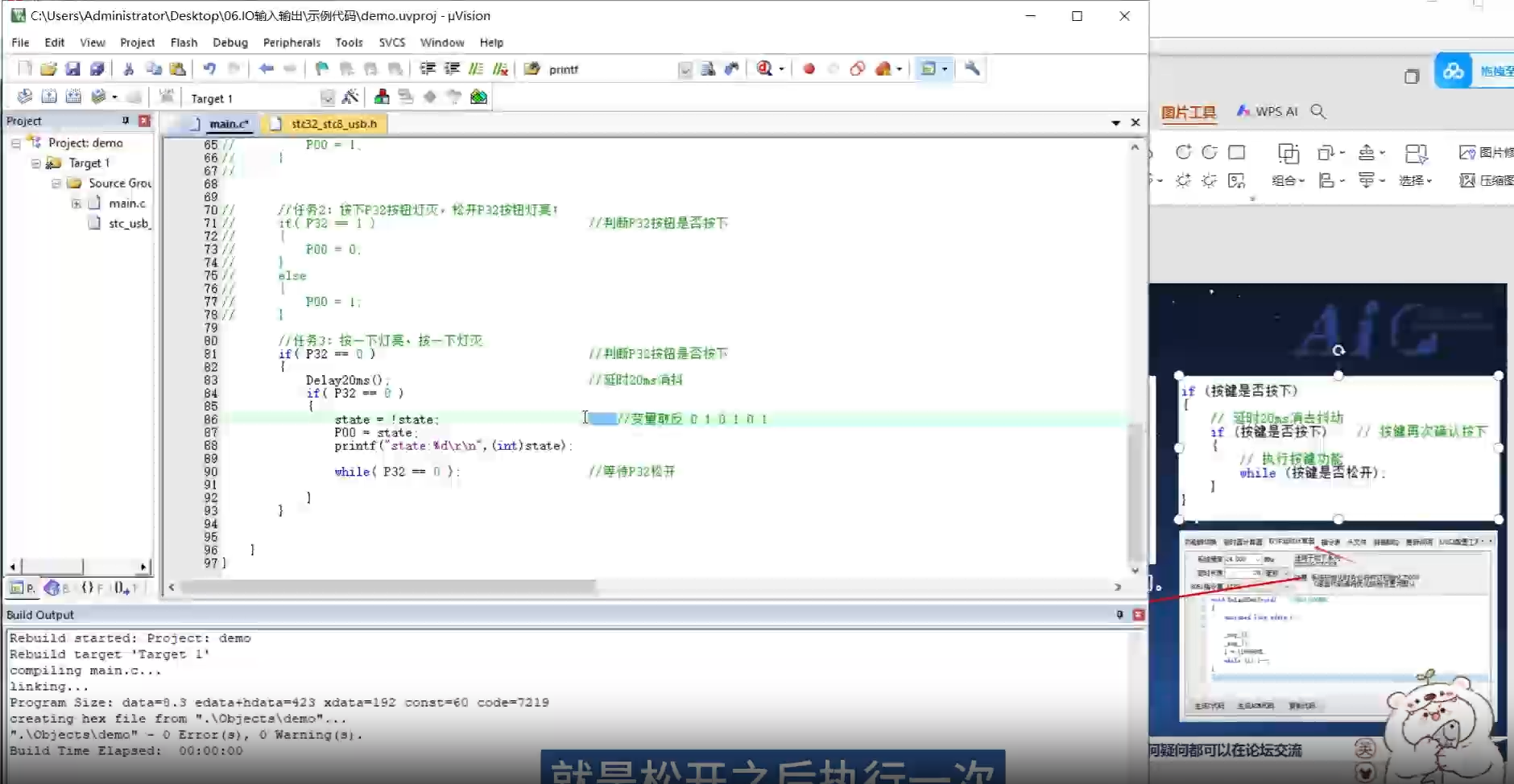Select stc_usb file in the Project tree

119,224
